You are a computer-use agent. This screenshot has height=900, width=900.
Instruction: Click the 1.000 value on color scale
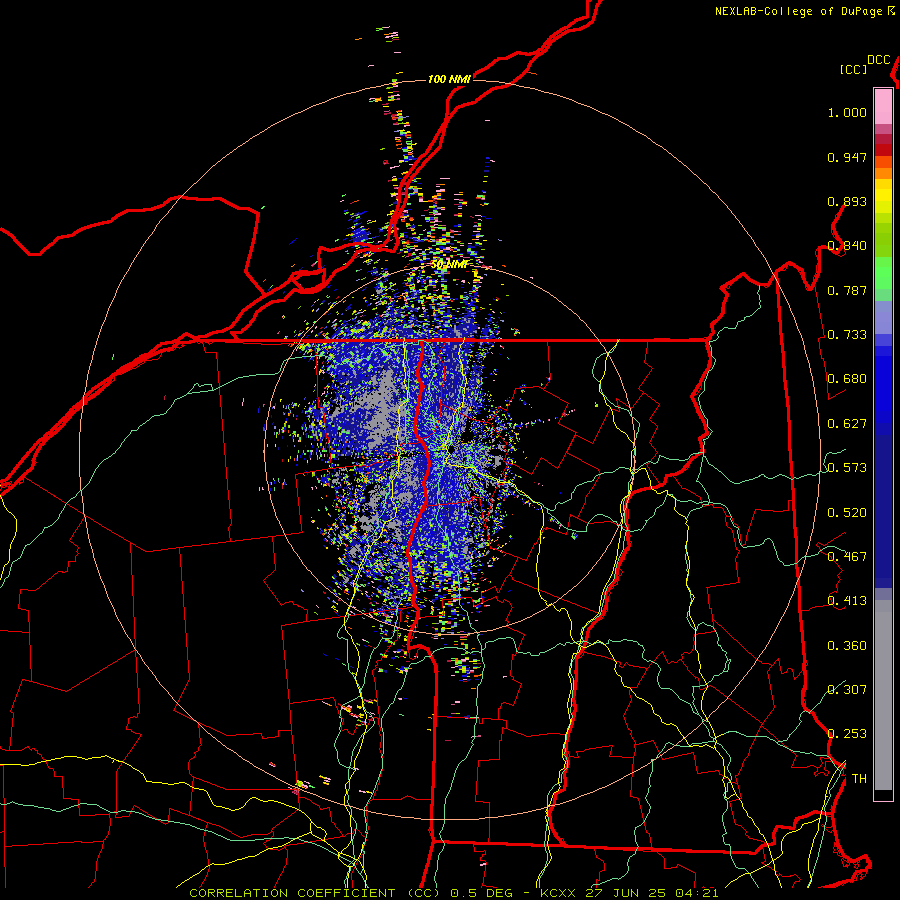(847, 112)
